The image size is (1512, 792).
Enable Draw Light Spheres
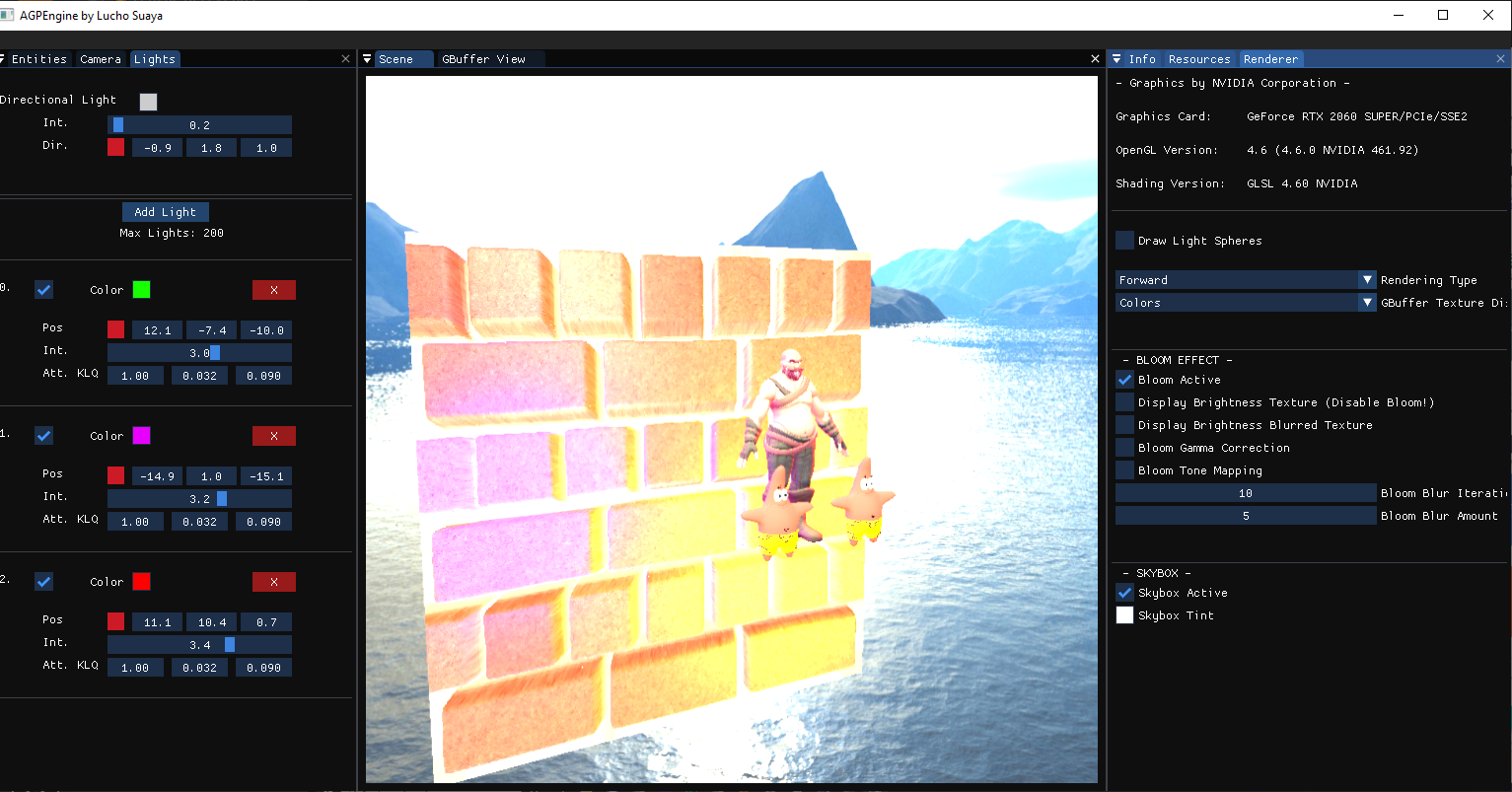pyautogui.click(x=1124, y=241)
